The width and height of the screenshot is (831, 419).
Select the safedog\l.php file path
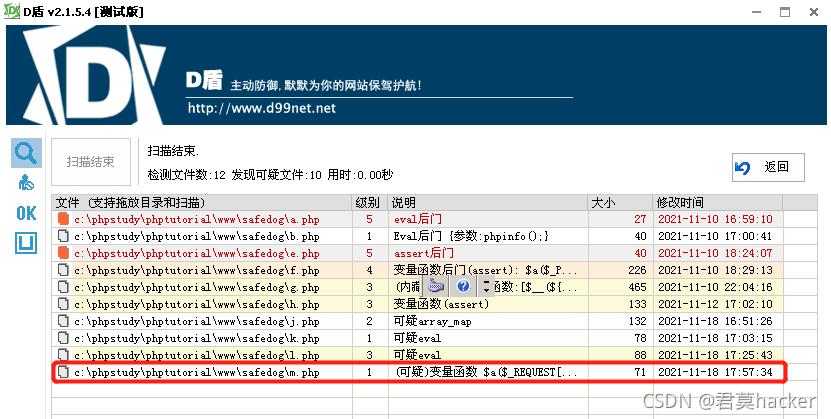pos(197,355)
